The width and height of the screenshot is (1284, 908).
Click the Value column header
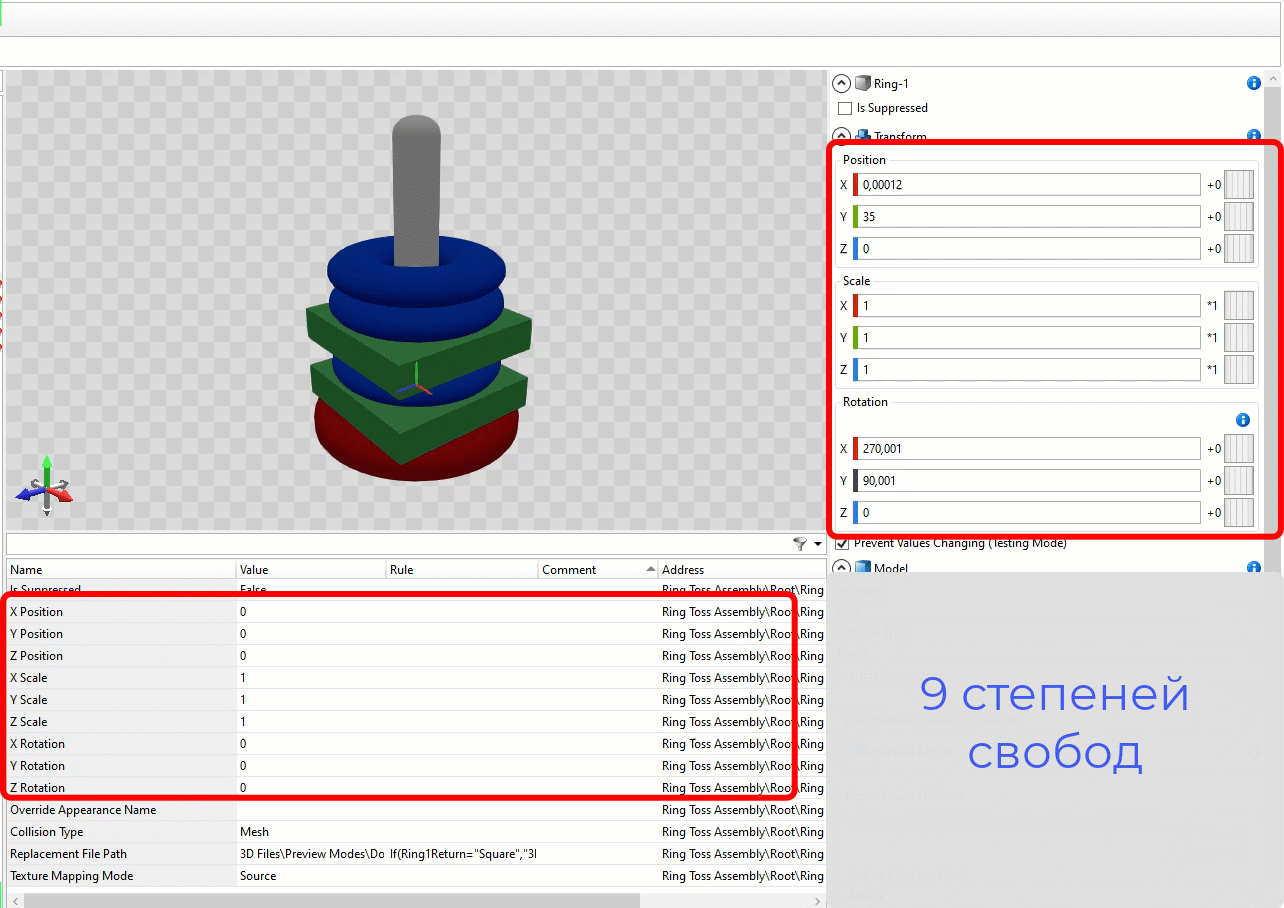coord(311,569)
